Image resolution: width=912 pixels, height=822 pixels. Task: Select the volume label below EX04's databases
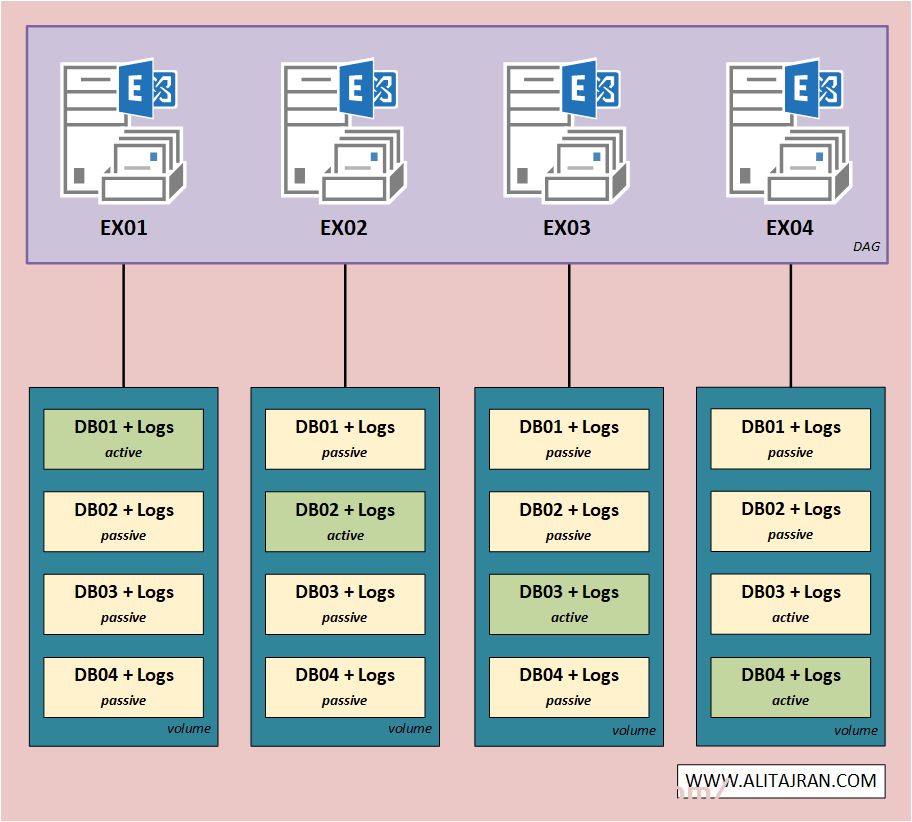coord(856,731)
